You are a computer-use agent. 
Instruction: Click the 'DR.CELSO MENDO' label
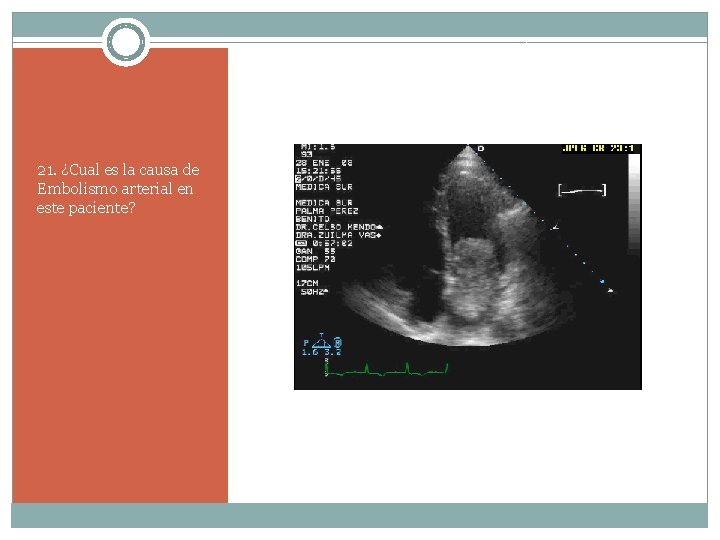click(x=338, y=227)
